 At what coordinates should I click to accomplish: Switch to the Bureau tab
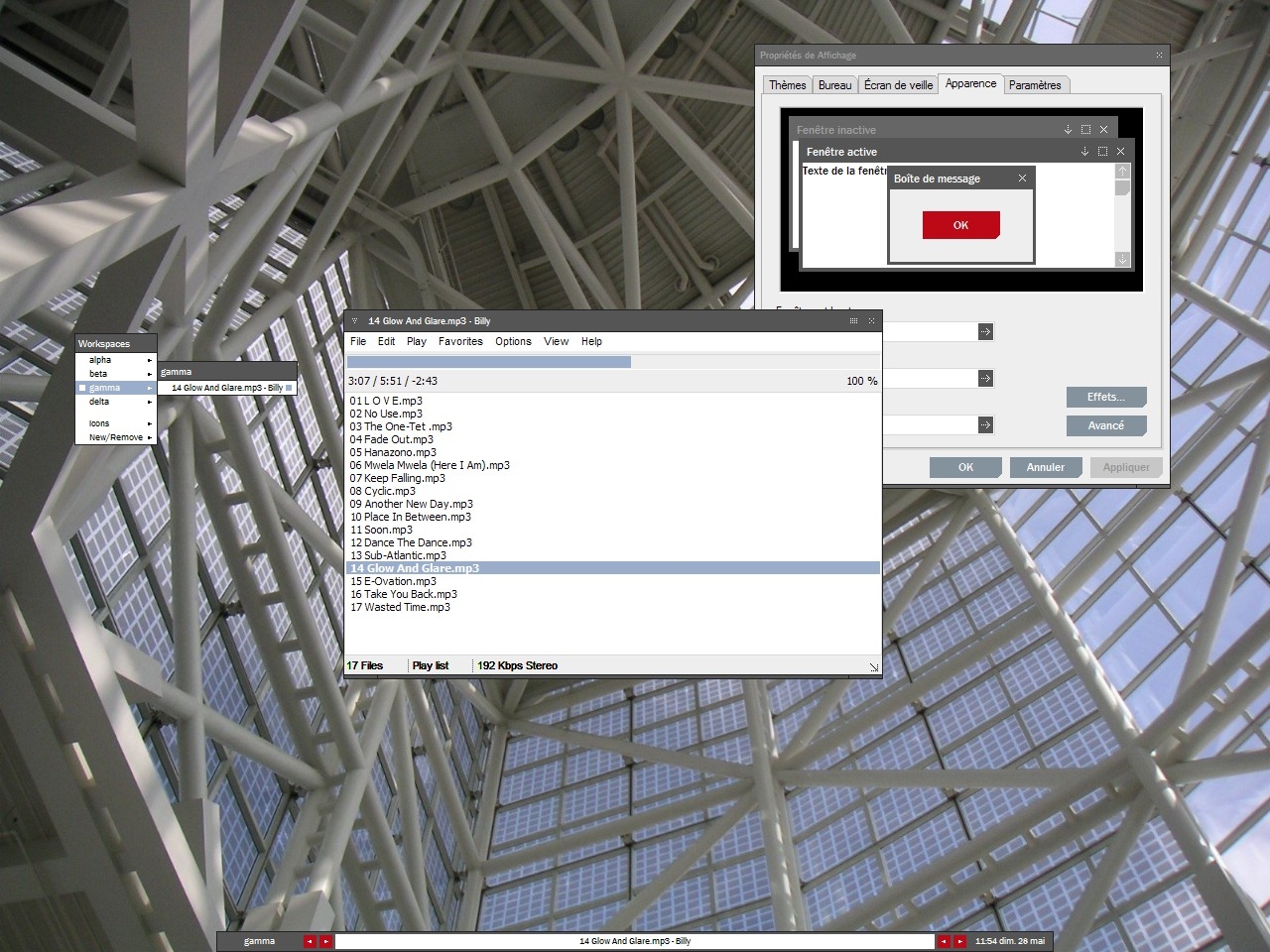coord(835,85)
